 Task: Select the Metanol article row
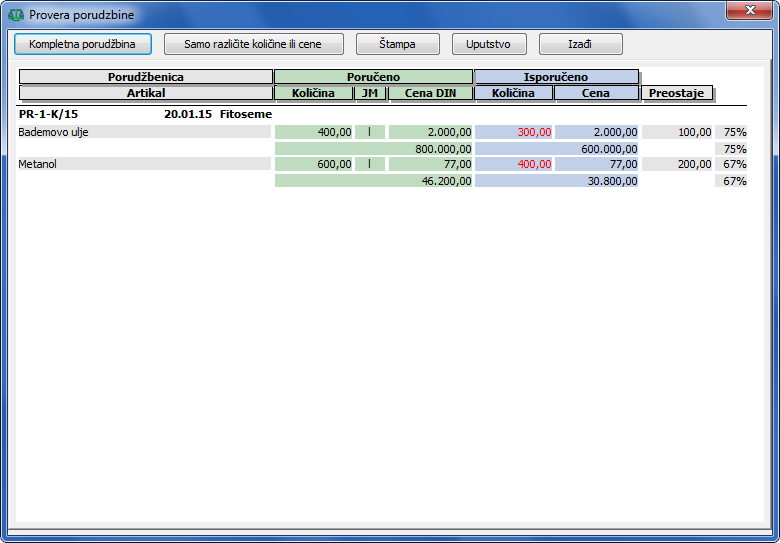pyautogui.click(x=144, y=164)
